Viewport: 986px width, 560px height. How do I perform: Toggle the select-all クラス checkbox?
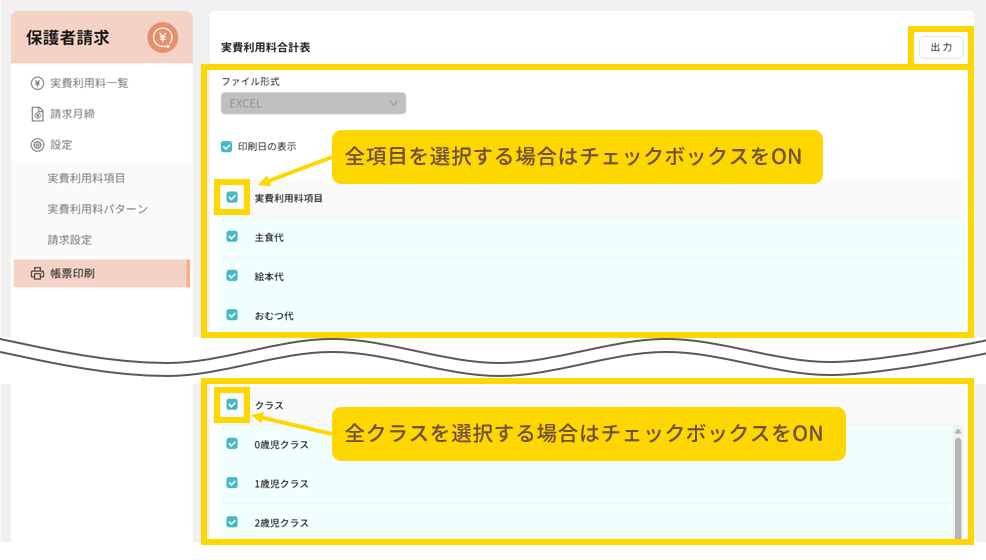point(232,405)
